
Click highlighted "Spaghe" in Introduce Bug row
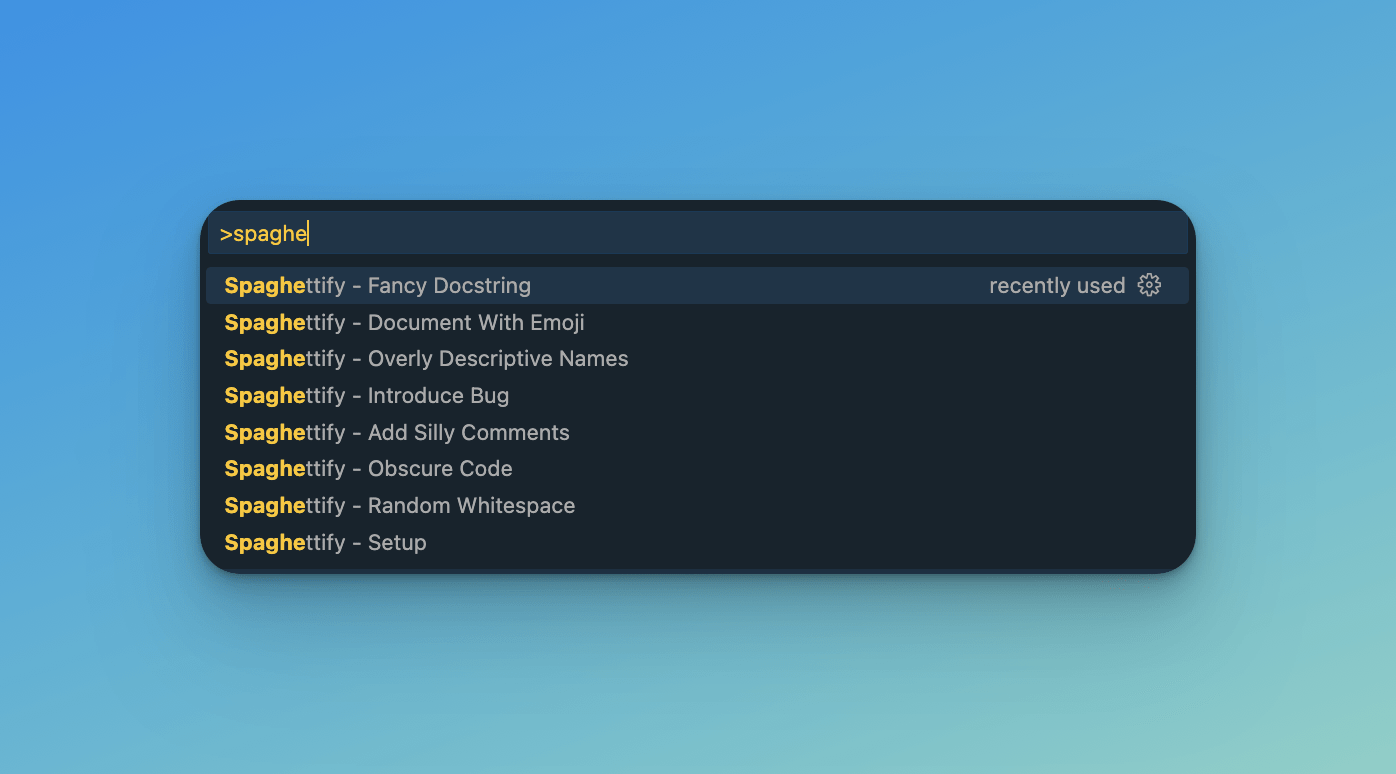point(264,396)
